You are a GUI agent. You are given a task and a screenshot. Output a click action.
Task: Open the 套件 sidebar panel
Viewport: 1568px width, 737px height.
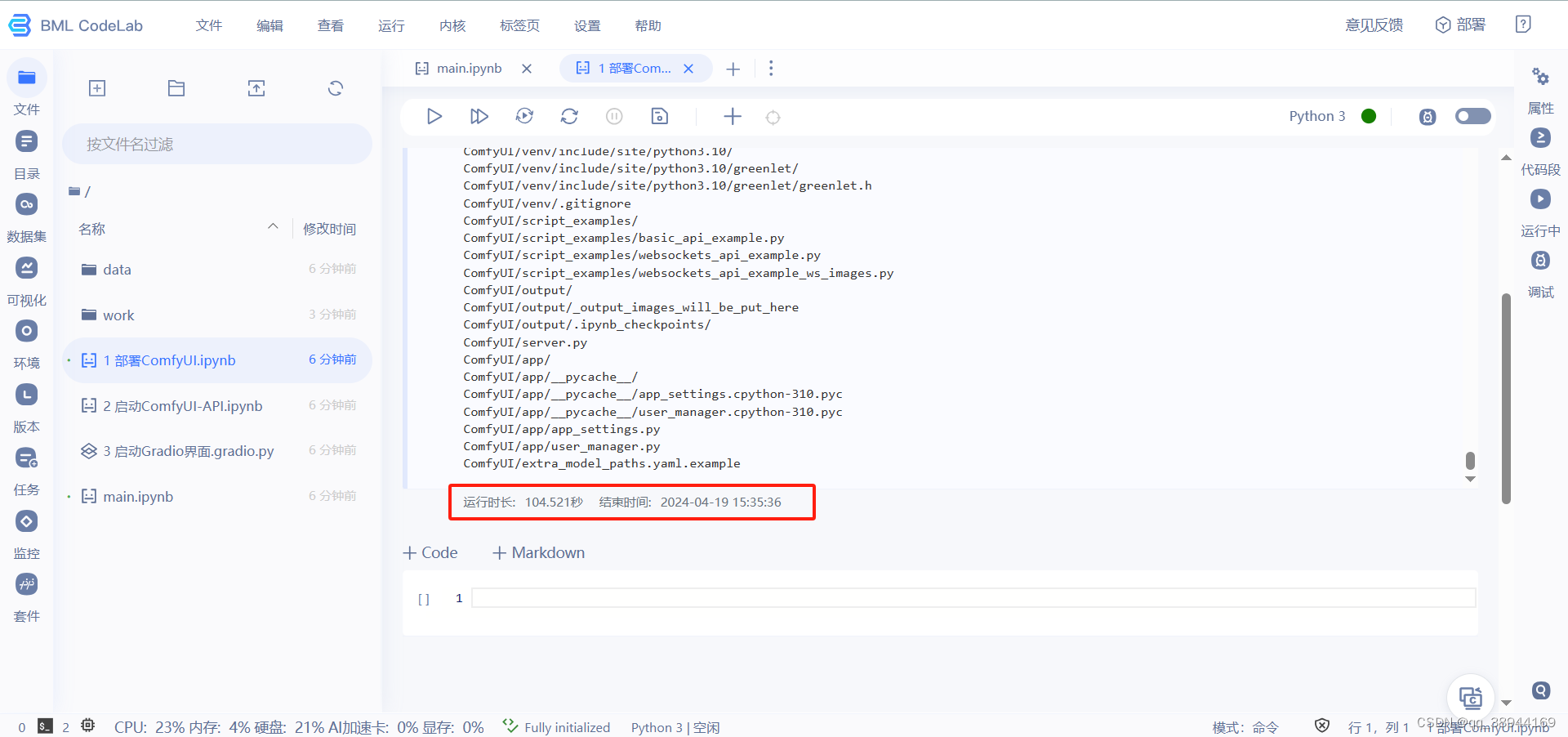(x=27, y=584)
